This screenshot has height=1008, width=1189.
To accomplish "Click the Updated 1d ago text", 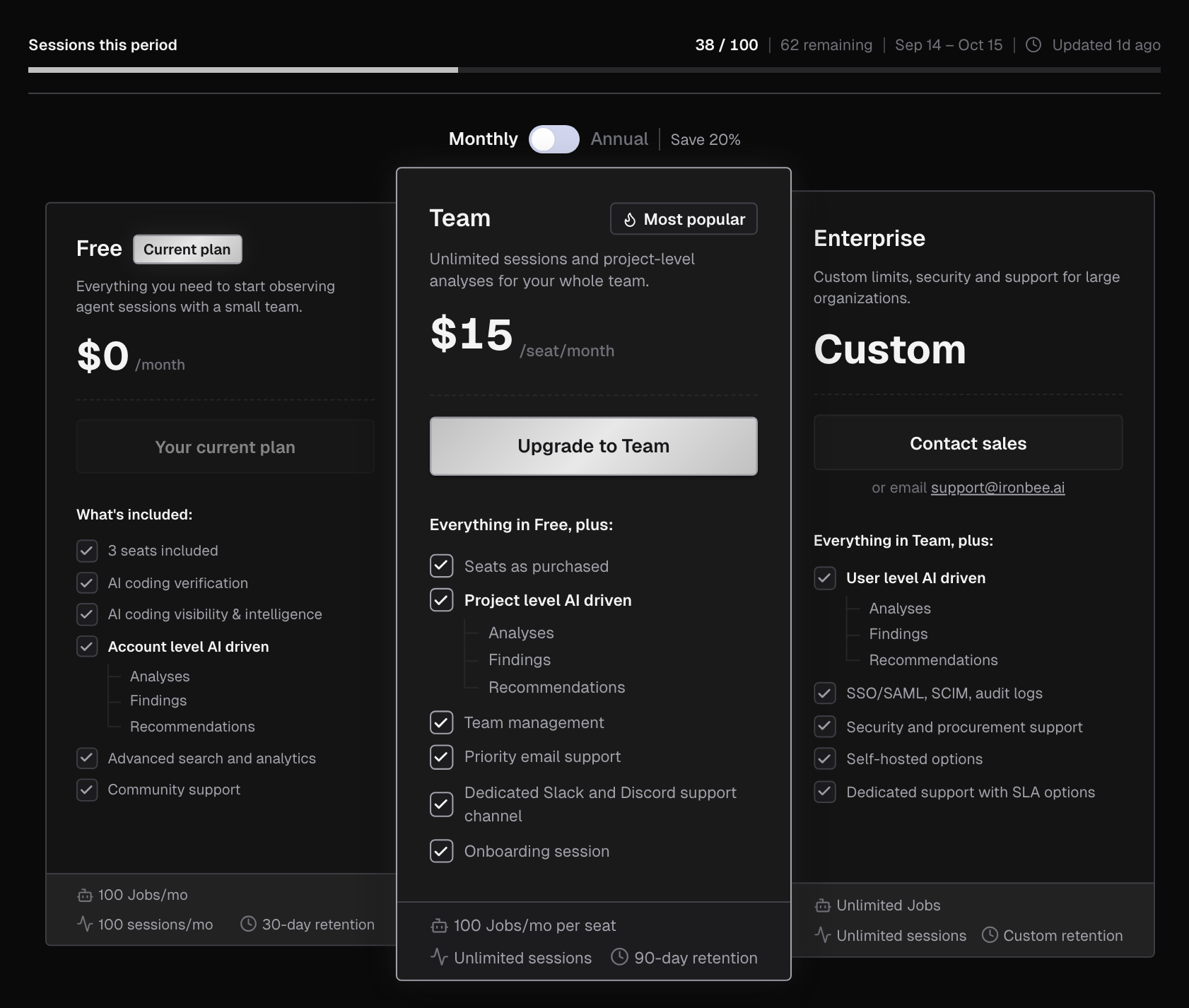I will point(1106,45).
